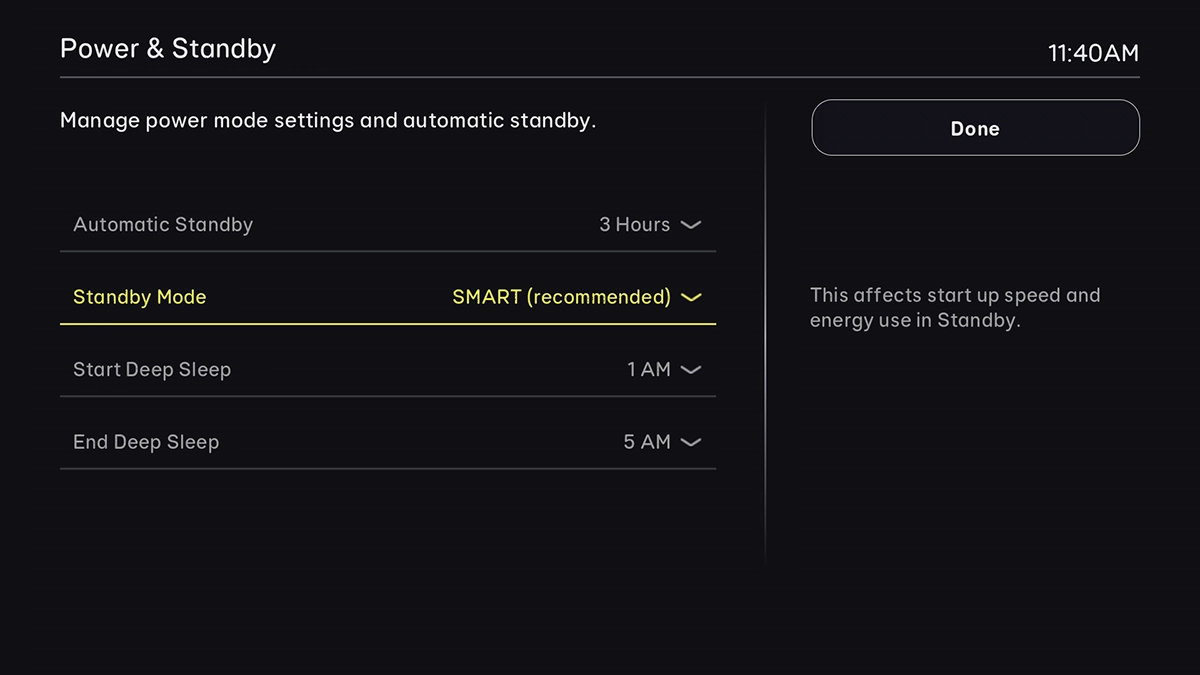Click the 11:40AM clock display
The height and width of the screenshot is (675, 1200).
[x=1094, y=53]
